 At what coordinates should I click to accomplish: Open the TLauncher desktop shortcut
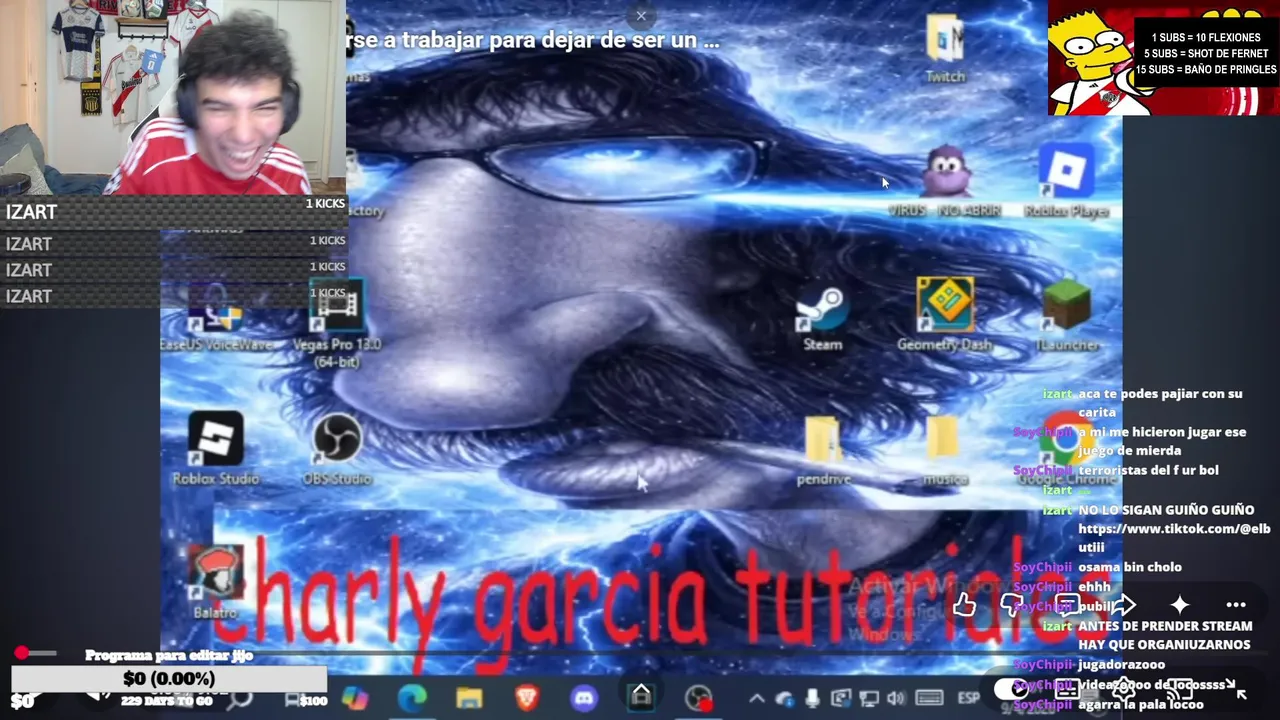1067,315
